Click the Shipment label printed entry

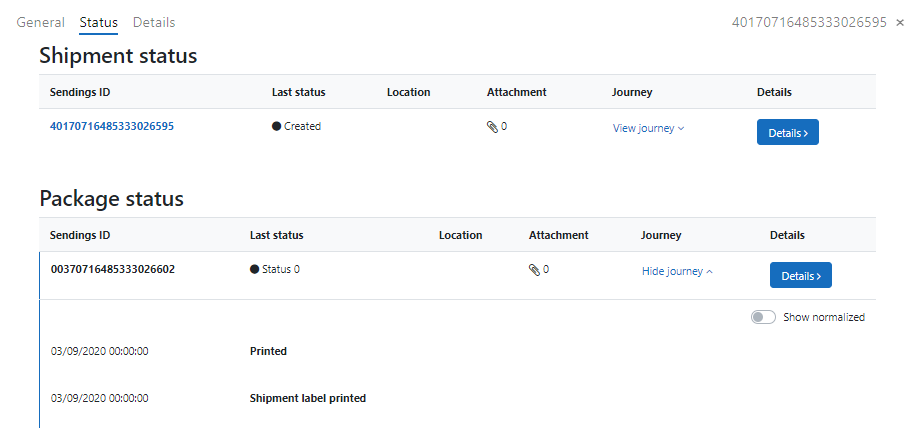tap(307, 398)
